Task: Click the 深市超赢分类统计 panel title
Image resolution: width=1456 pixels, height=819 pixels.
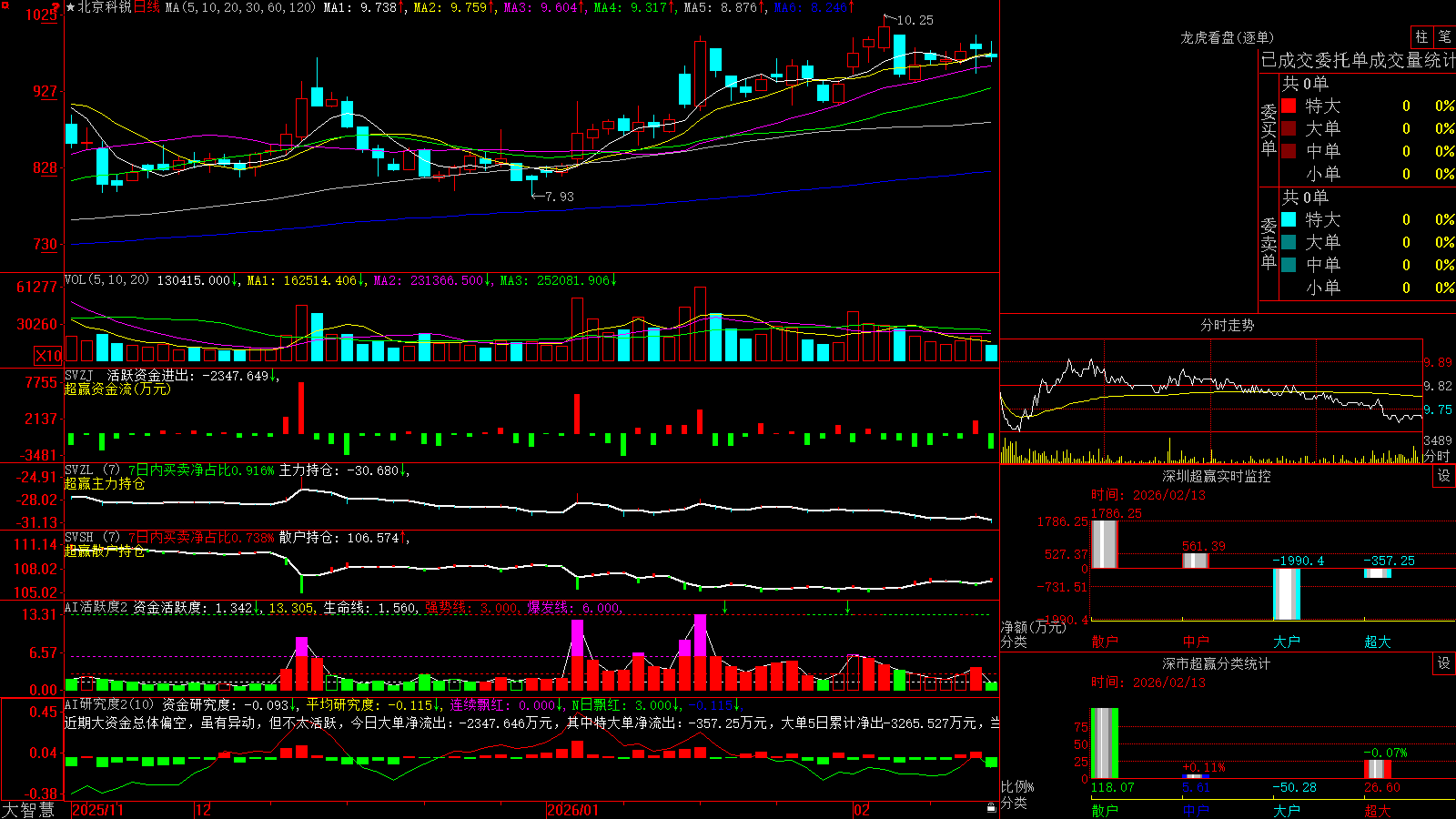Action: tap(1216, 663)
